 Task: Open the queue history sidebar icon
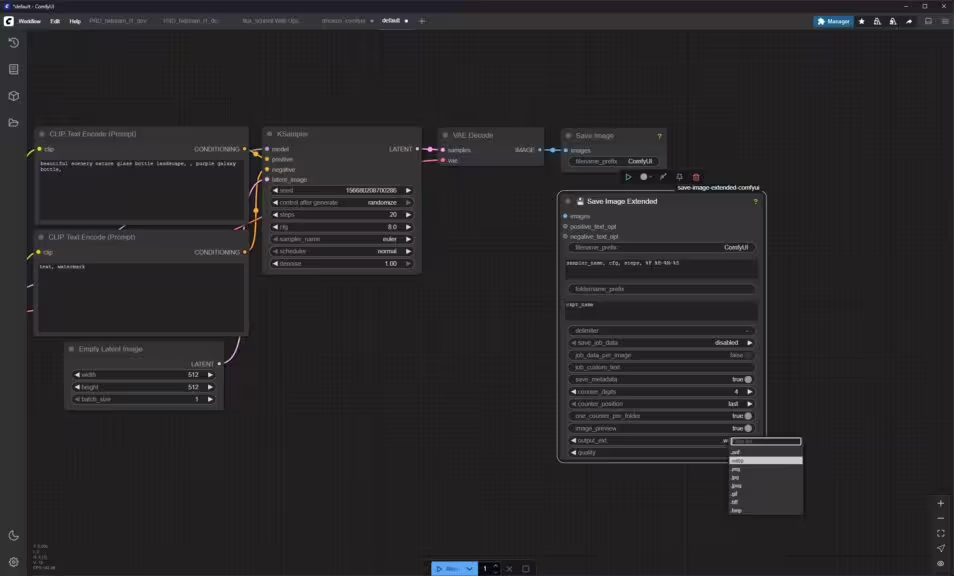13,43
